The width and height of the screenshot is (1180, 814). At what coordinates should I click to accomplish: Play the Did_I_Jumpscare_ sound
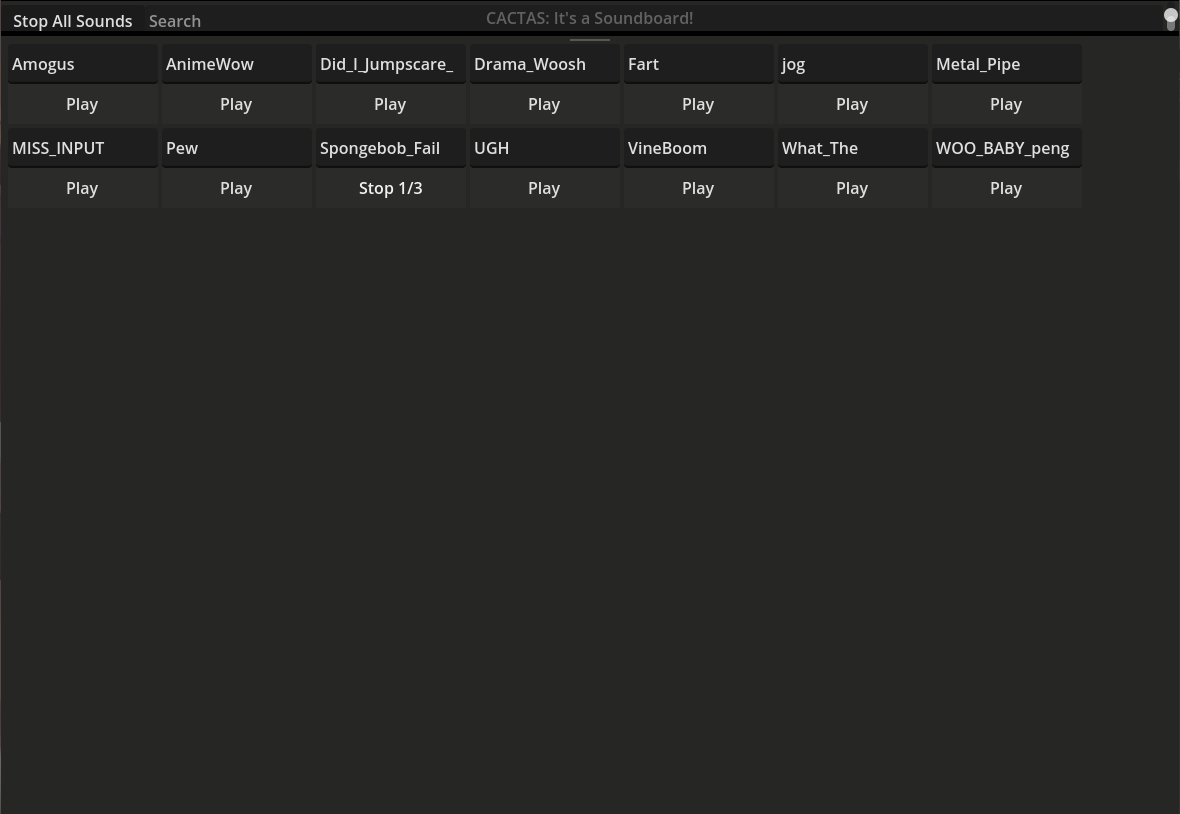point(391,105)
